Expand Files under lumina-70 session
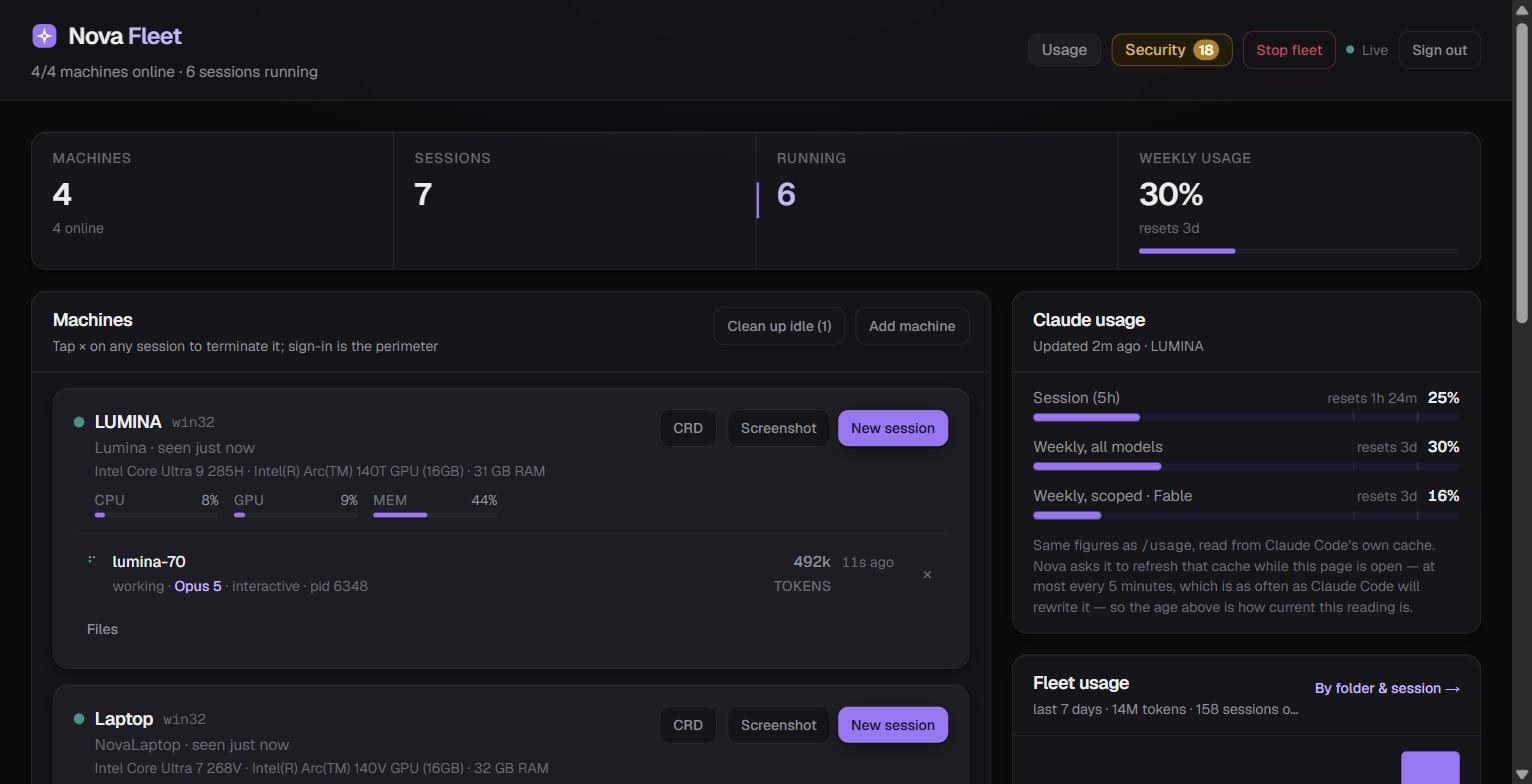The height and width of the screenshot is (784, 1532). (102, 629)
